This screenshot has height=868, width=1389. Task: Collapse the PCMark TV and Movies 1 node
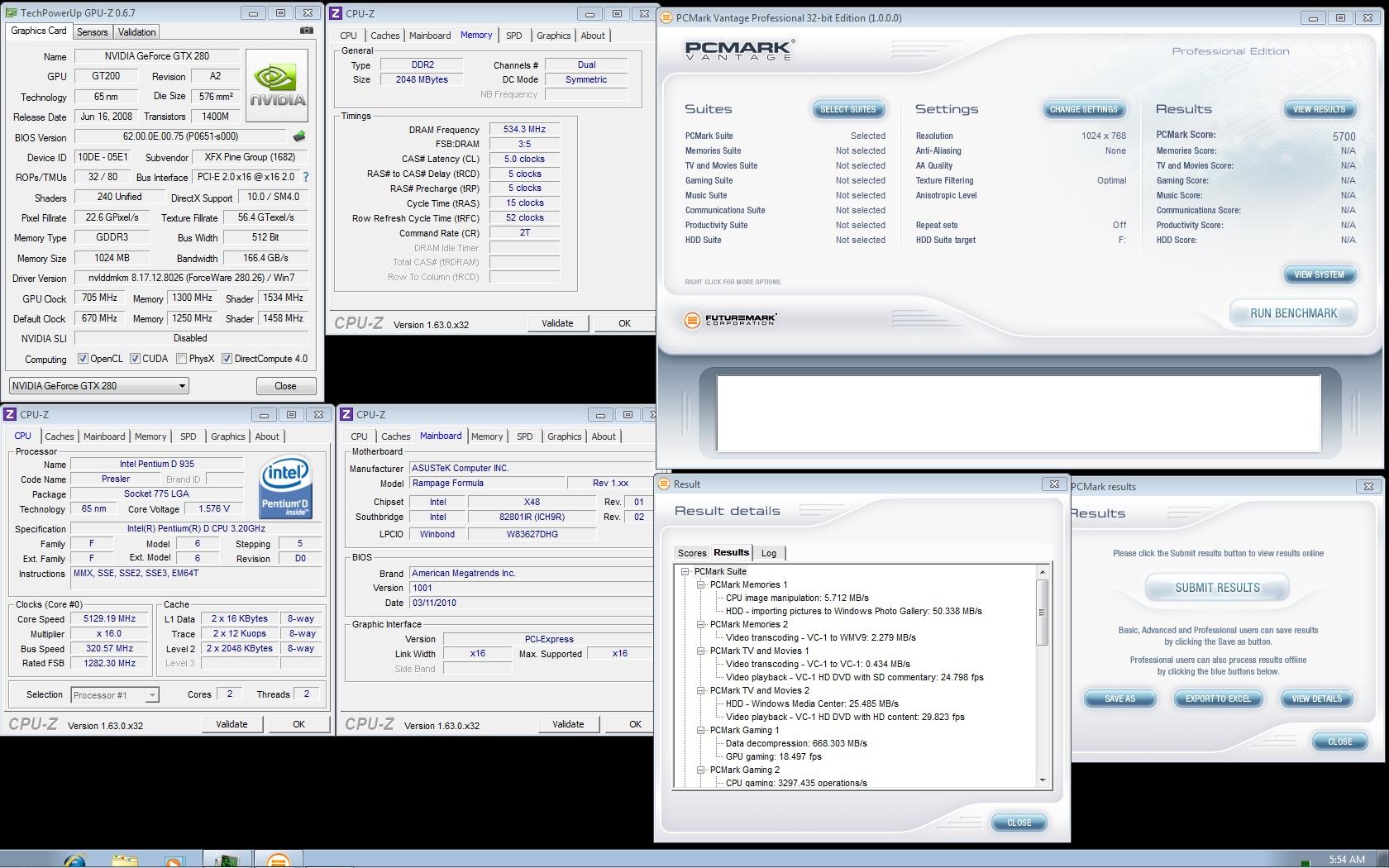tap(700, 651)
